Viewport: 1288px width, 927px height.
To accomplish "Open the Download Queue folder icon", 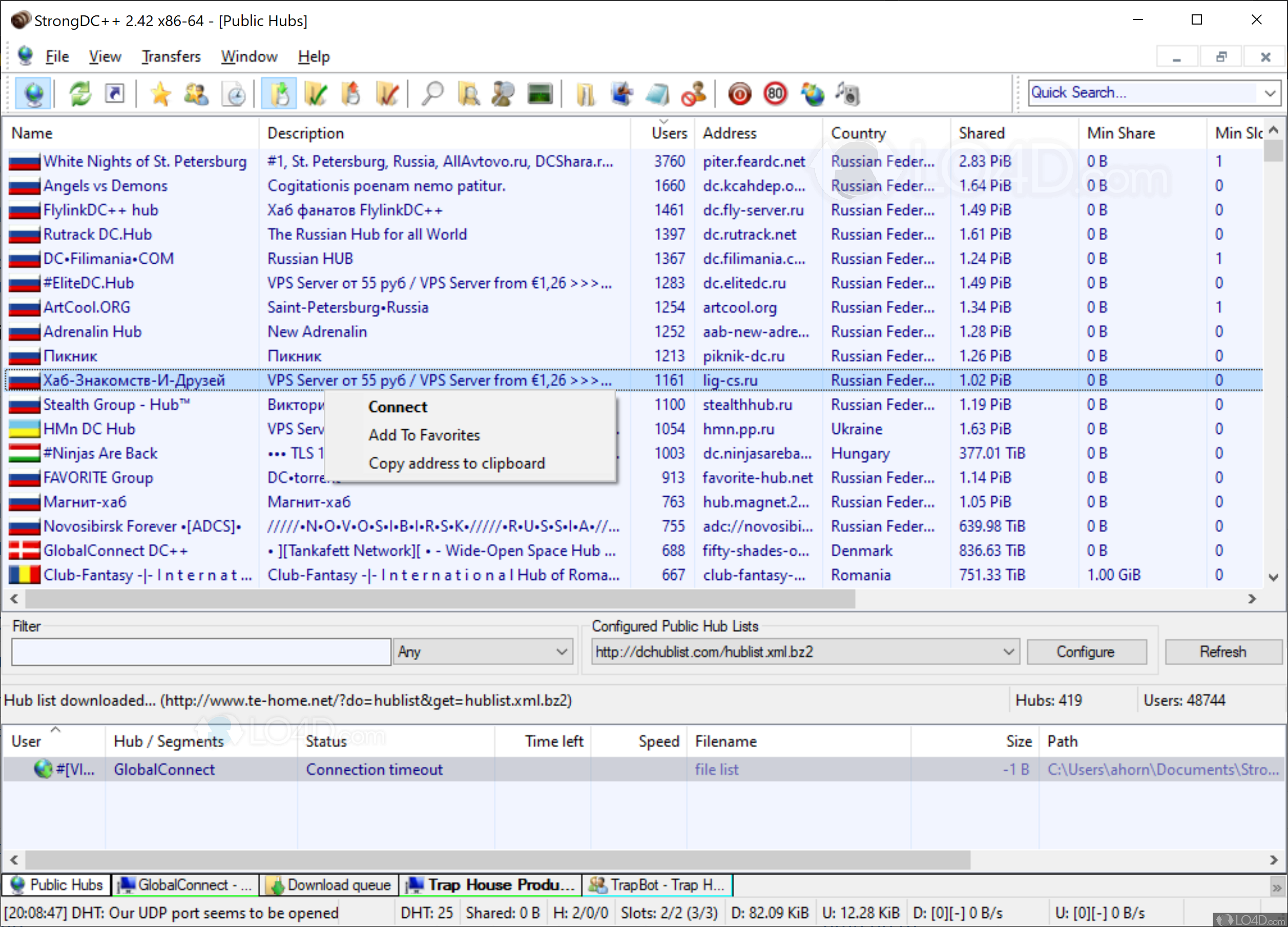I will (x=278, y=94).
